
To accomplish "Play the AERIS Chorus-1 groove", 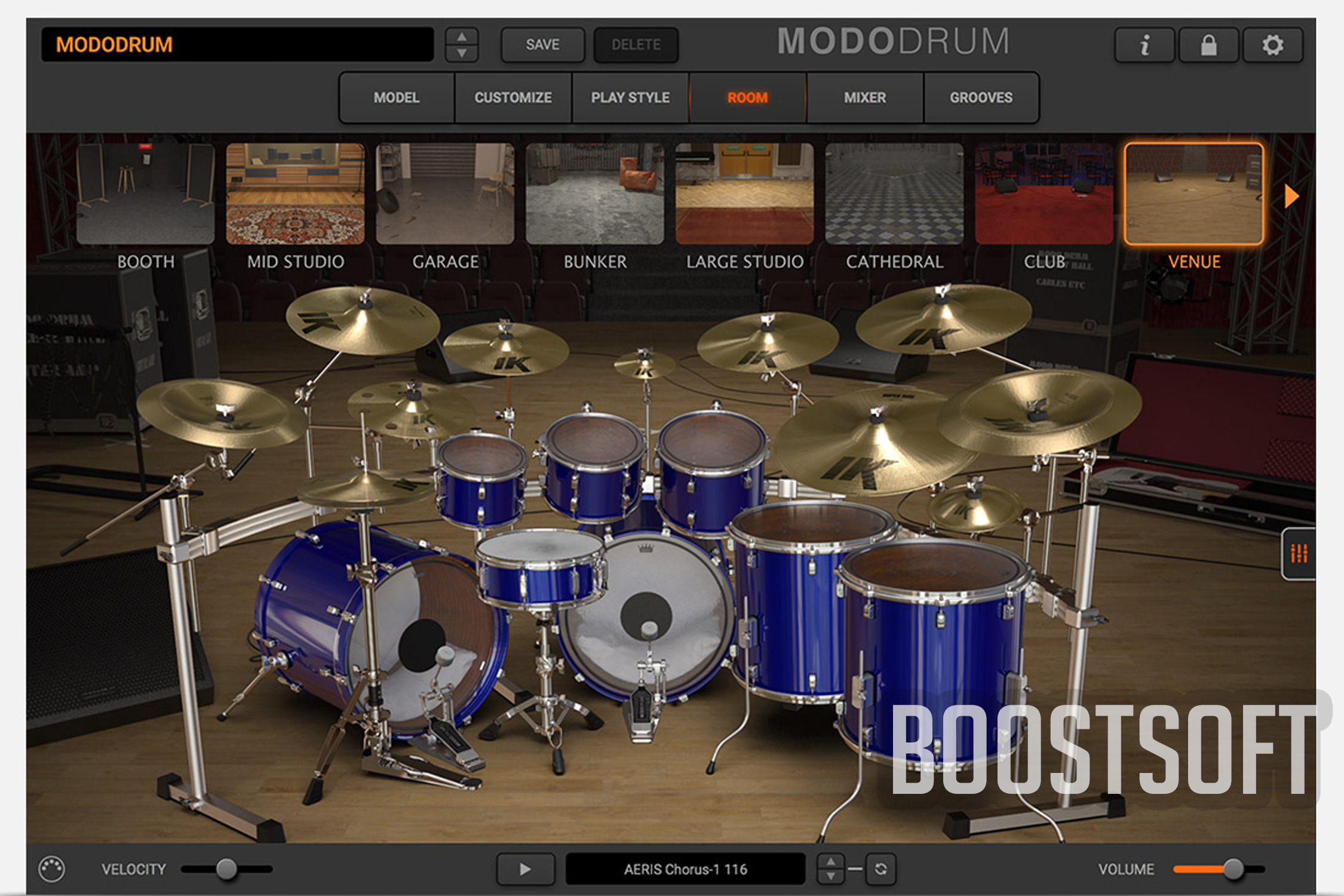I will click(525, 869).
